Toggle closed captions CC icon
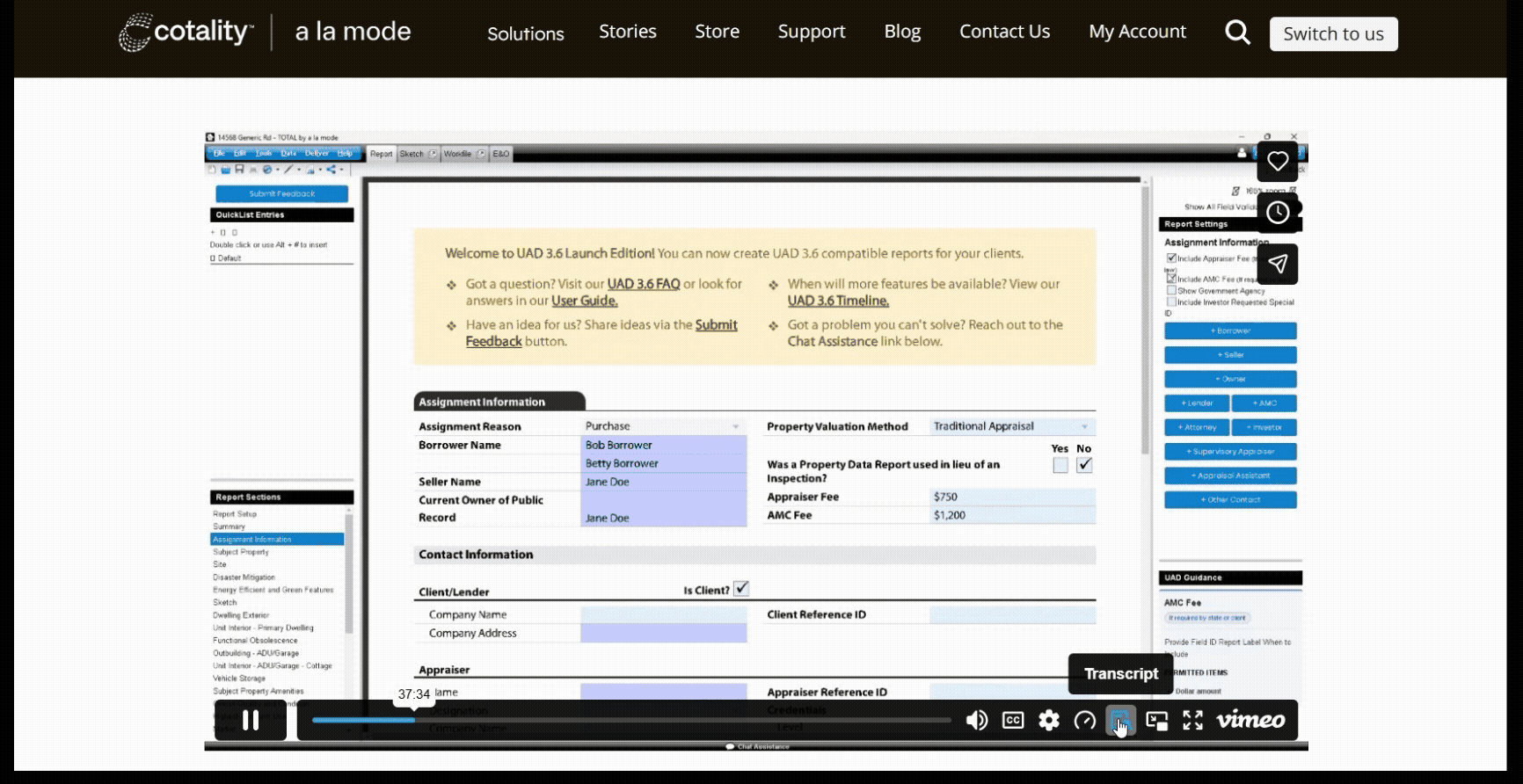The image size is (1523, 784). (1013, 721)
